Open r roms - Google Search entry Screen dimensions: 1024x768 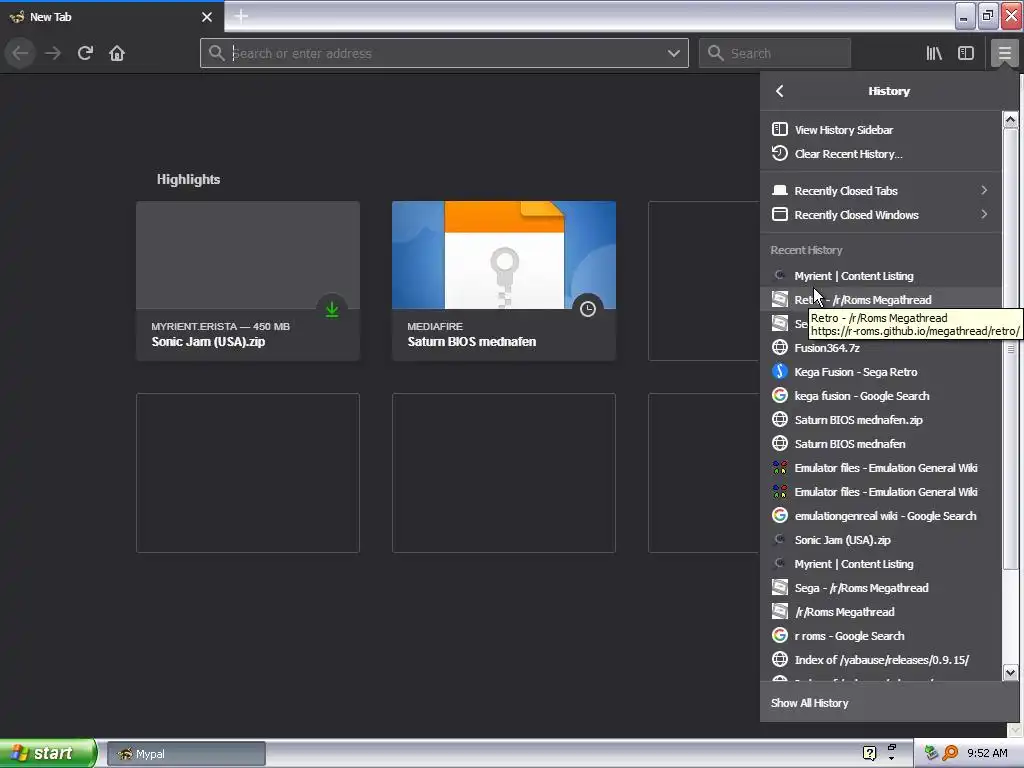pos(880,635)
